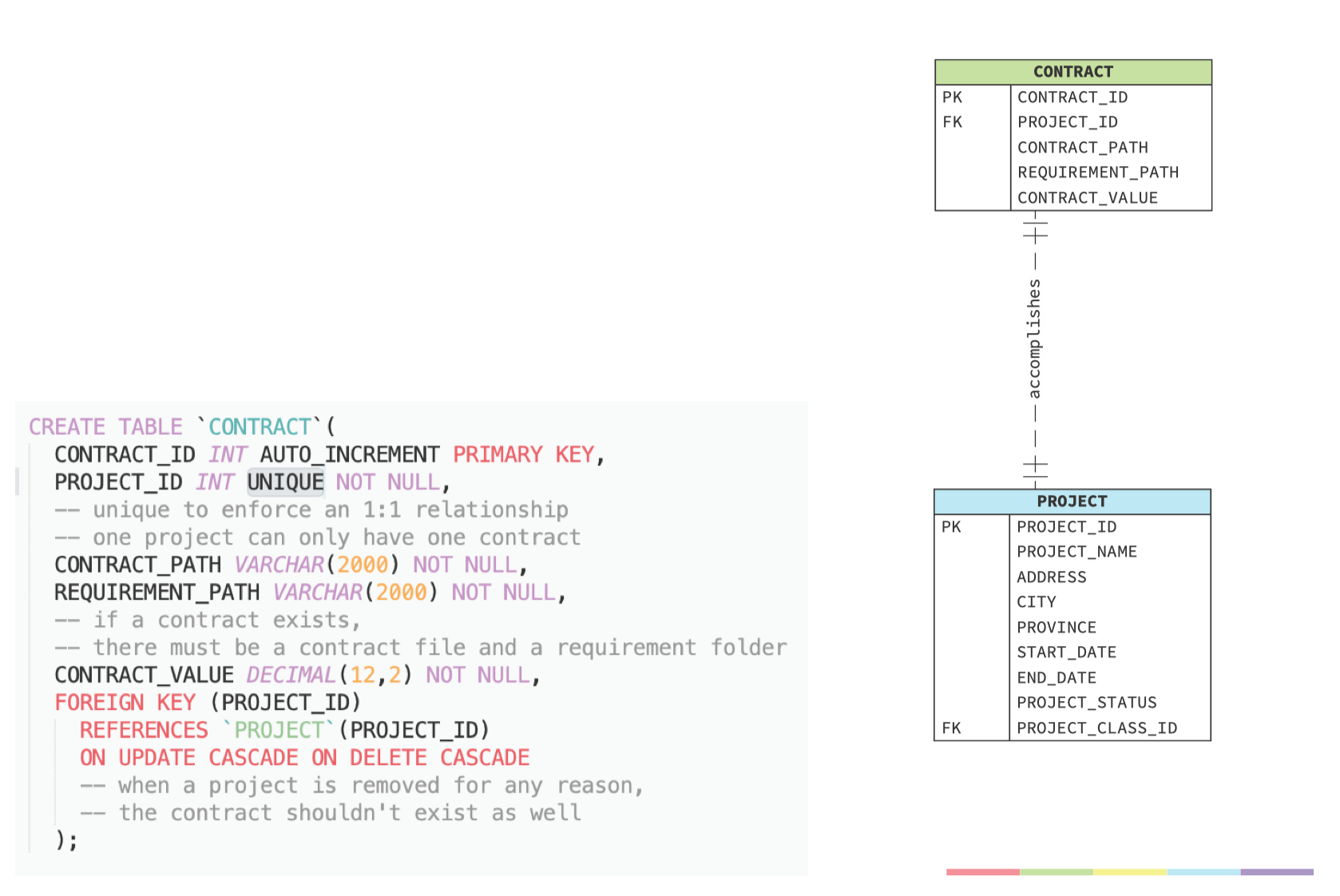Click the PRIMARY KEY keyword in the code
1340x896 pixels.
tap(523, 455)
